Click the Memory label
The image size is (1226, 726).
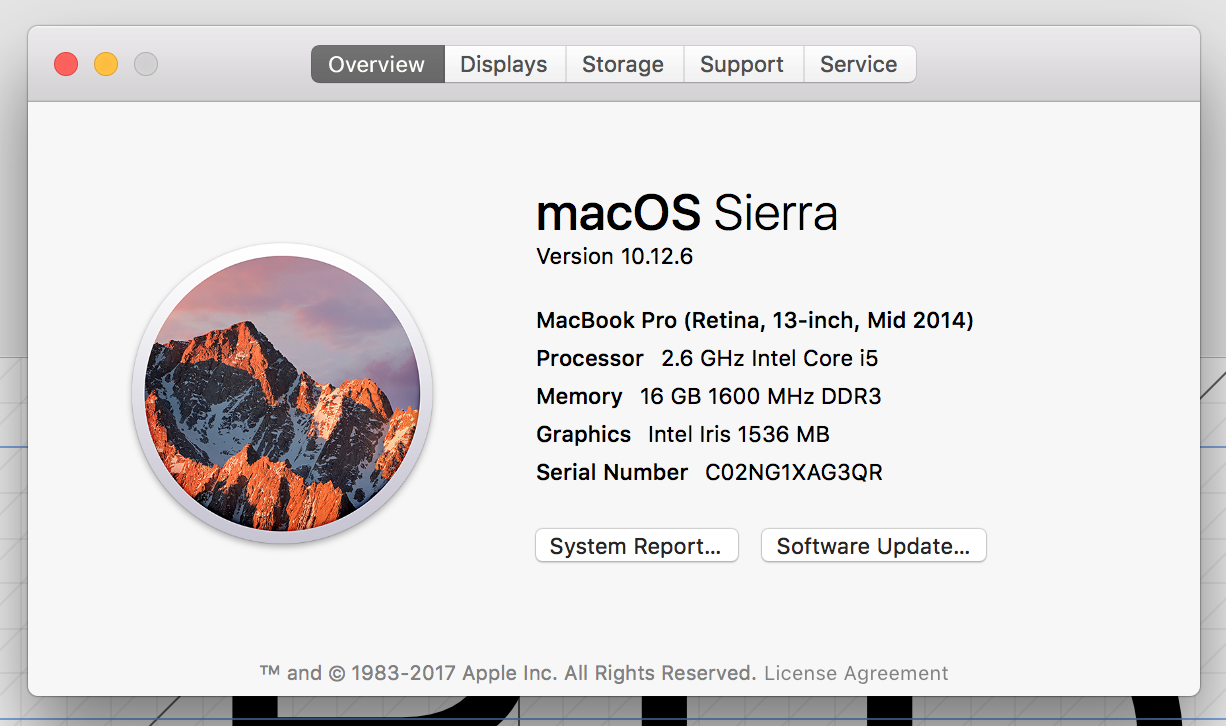(579, 396)
